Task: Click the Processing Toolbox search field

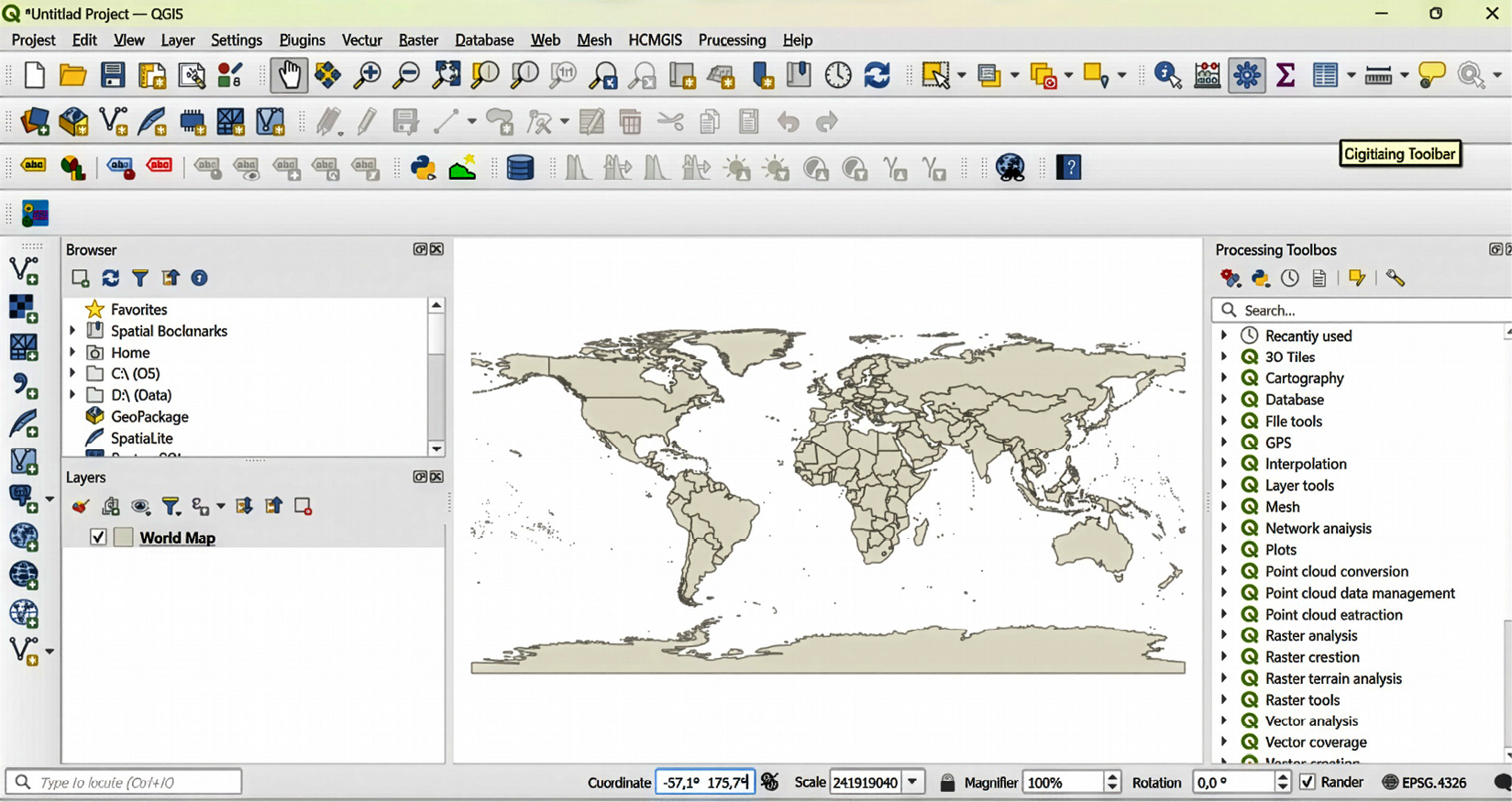Action: coord(1361,310)
